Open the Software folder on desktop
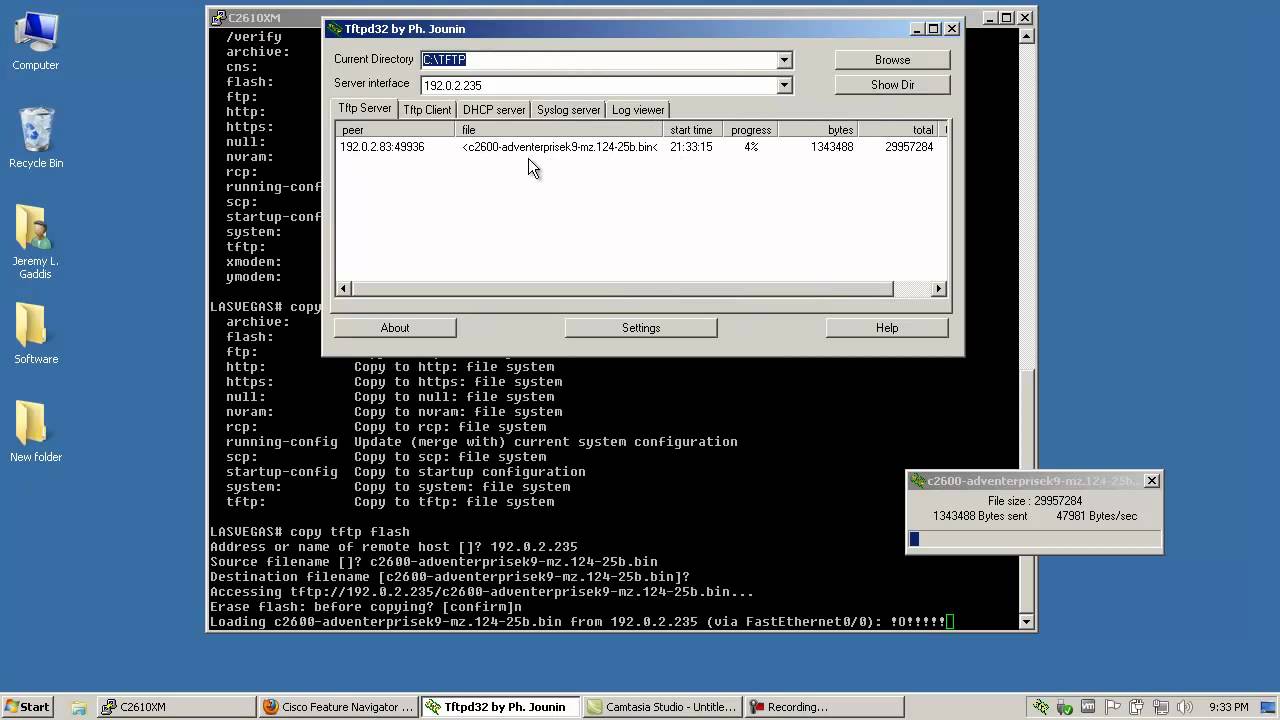Screen dimensions: 1280x720 [36, 333]
